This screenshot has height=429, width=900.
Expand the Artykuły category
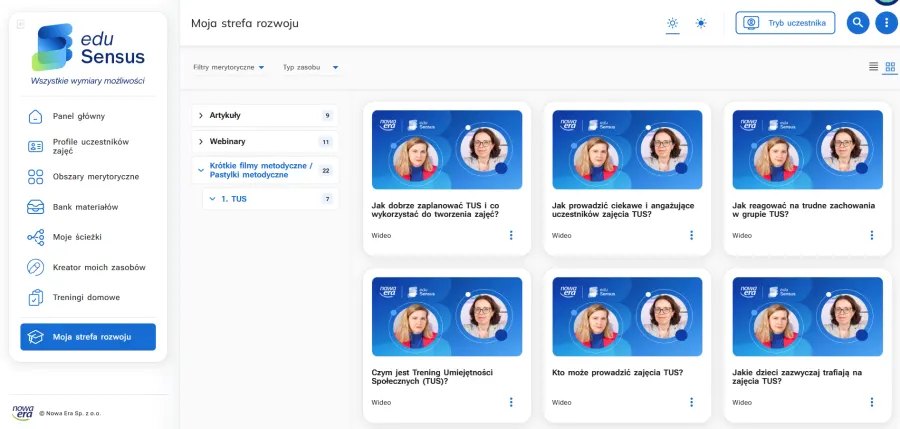(265, 115)
